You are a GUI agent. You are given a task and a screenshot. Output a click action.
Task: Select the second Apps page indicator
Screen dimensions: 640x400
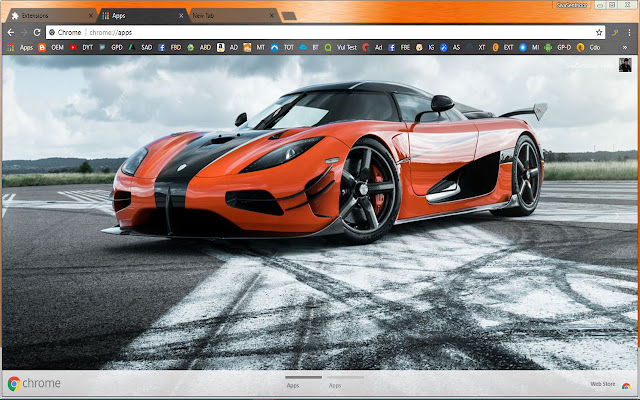(345, 382)
